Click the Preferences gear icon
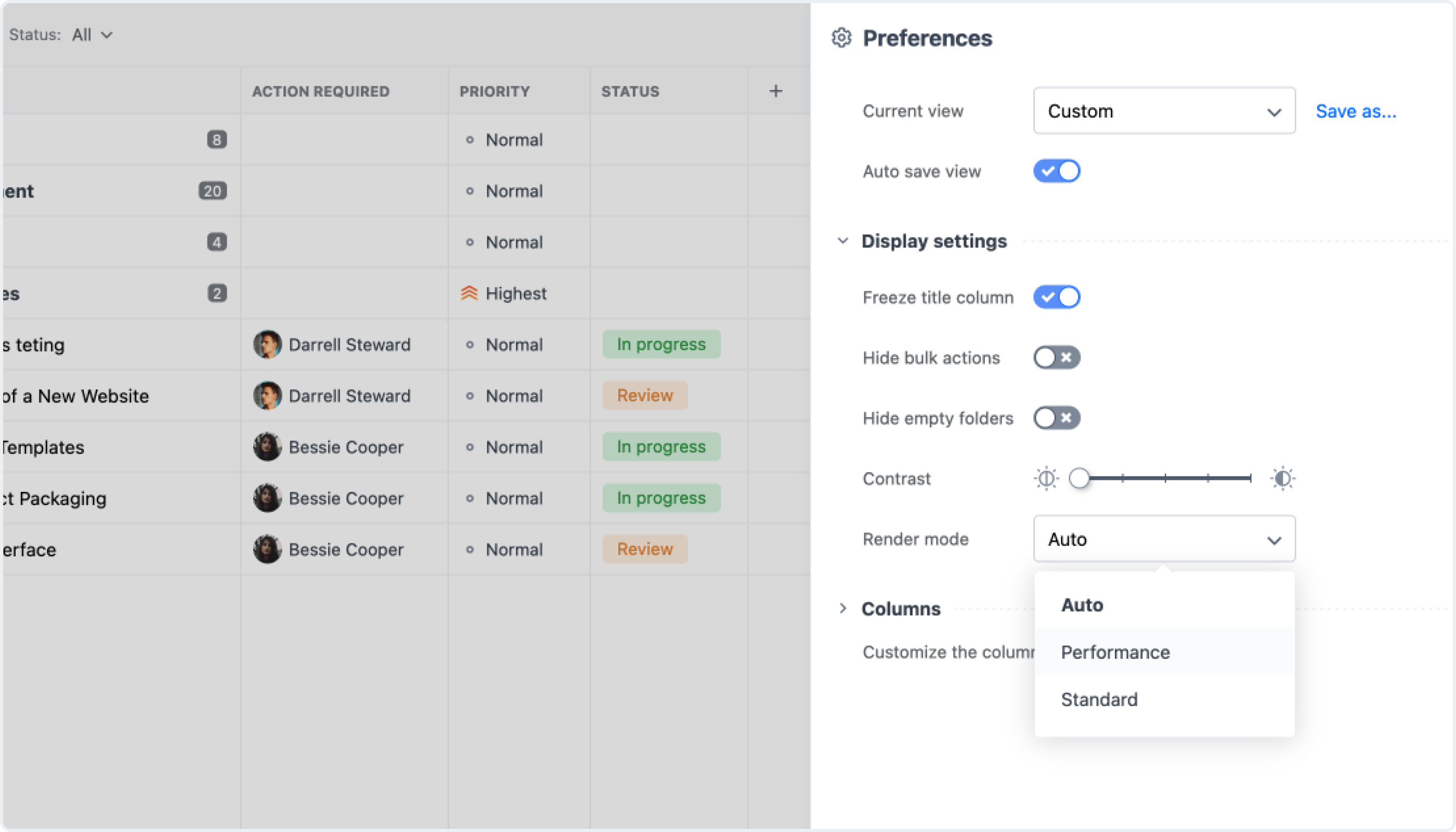 [841, 38]
